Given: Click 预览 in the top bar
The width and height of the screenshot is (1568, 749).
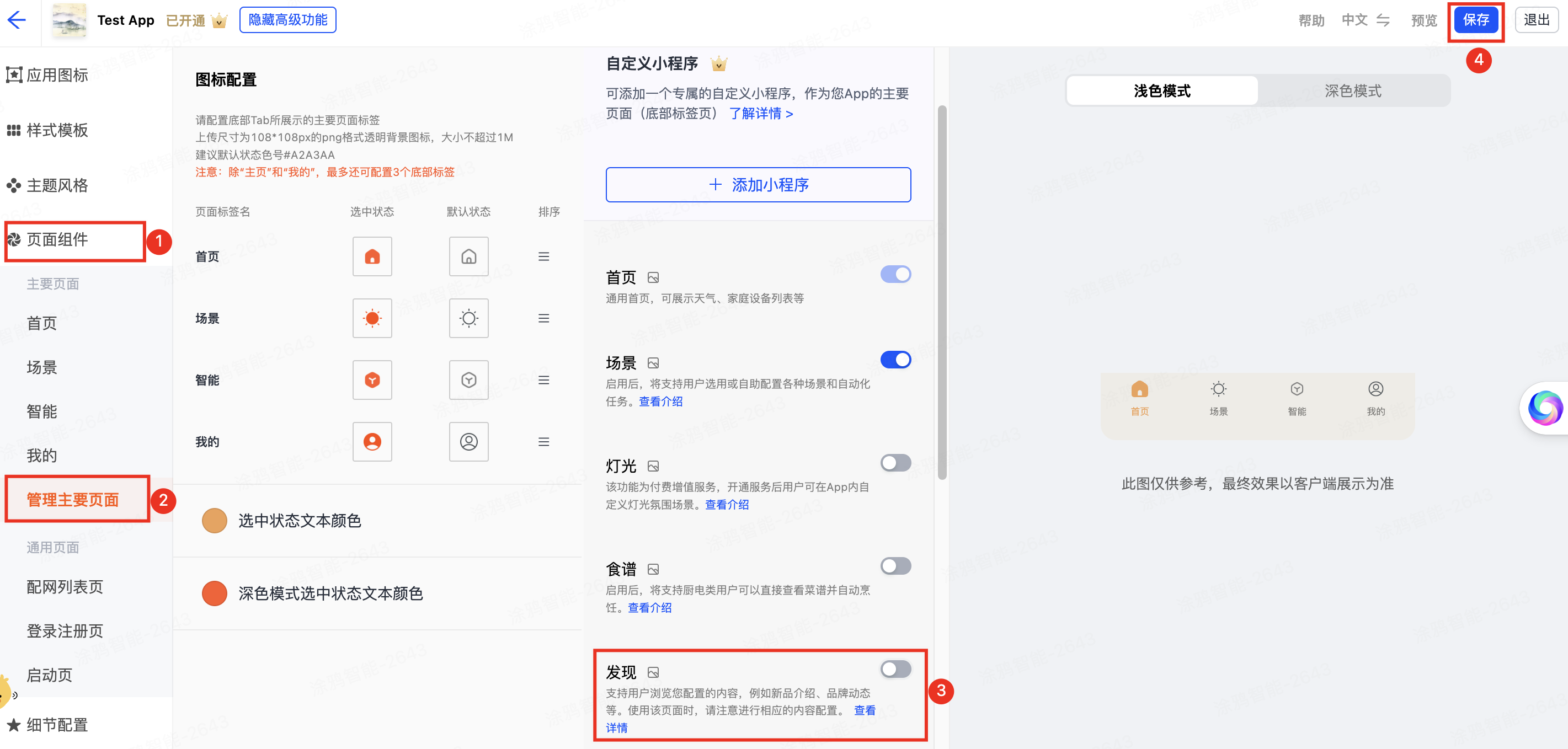Looking at the screenshot, I should [1424, 20].
